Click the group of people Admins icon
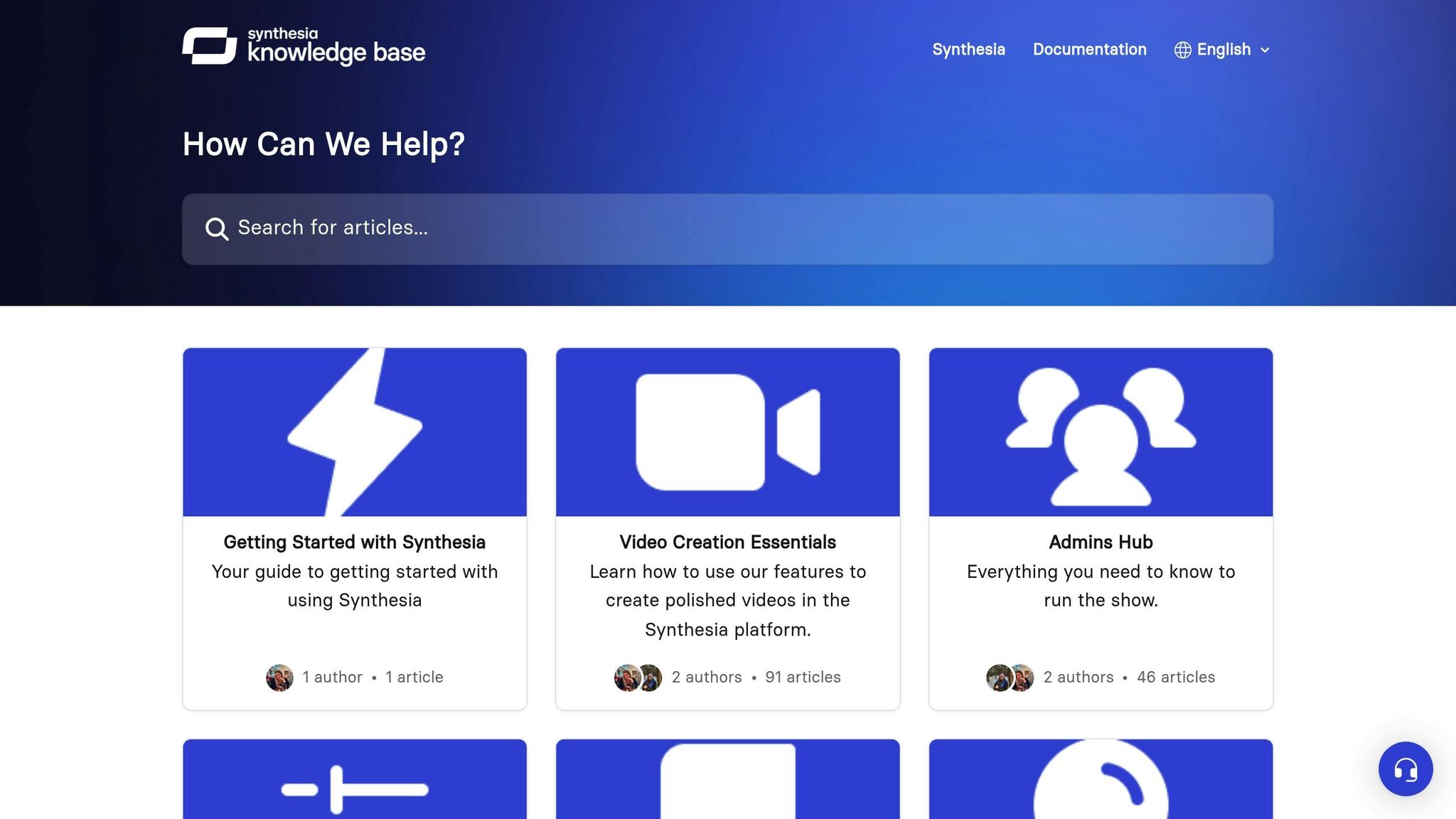Image resolution: width=1456 pixels, height=819 pixels. (x=1100, y=432)
